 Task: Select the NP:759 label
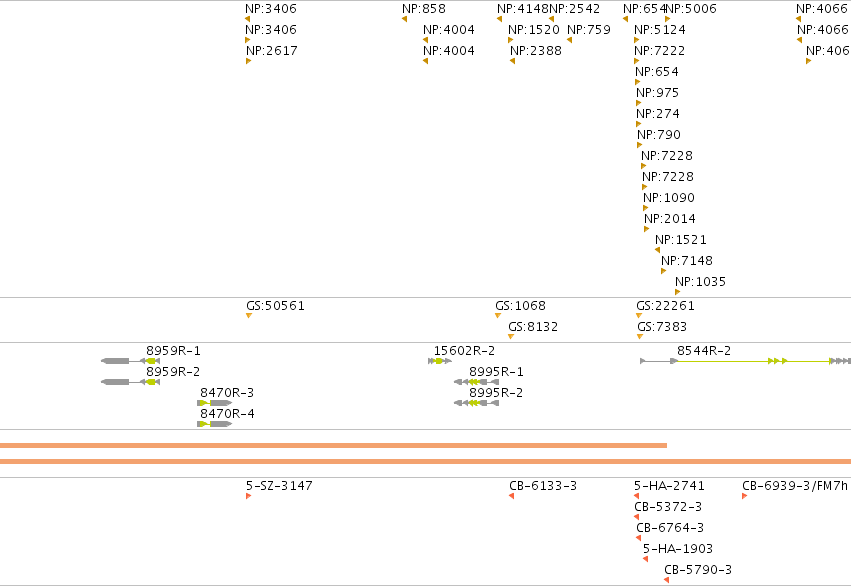coord(589,29)
